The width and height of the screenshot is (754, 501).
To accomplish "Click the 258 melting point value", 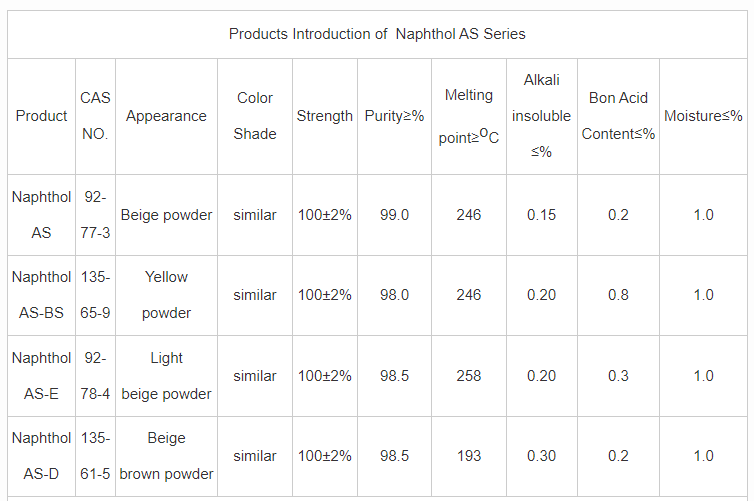I will pos(468,376).
